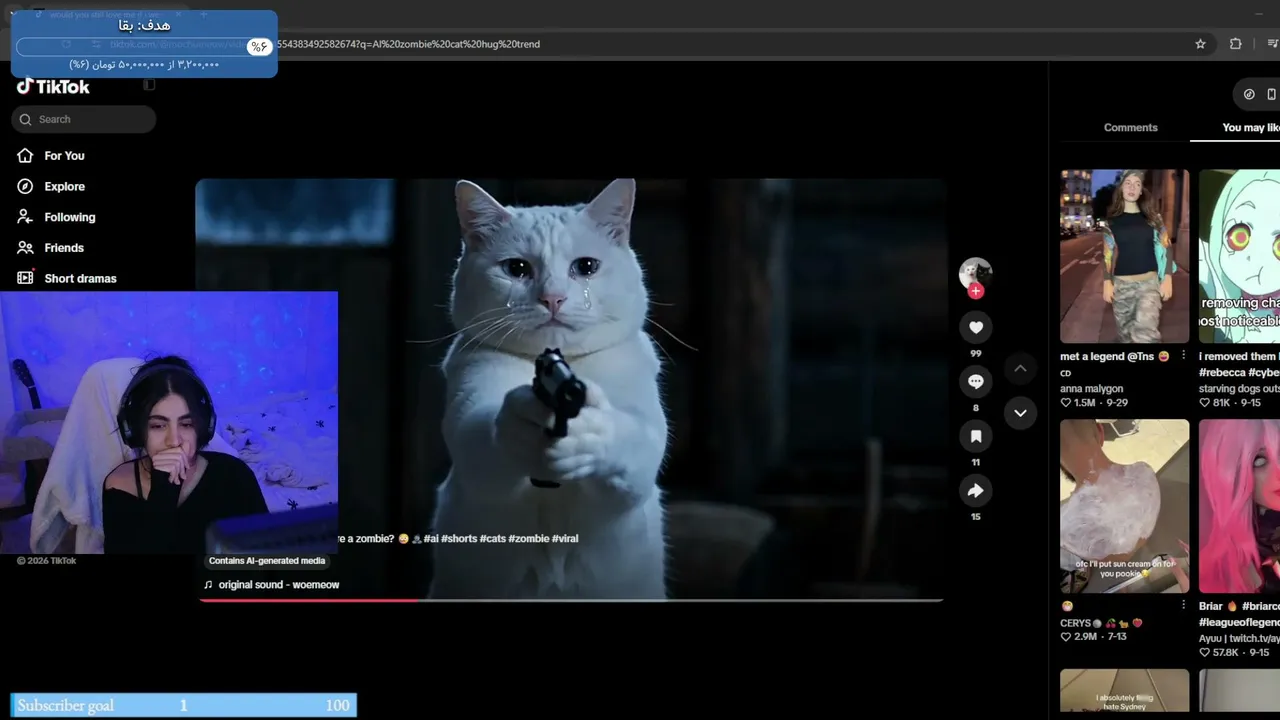Screen dimensions: 1280x720
Task: Focus the TikTok search field
Action: (84, 119)
